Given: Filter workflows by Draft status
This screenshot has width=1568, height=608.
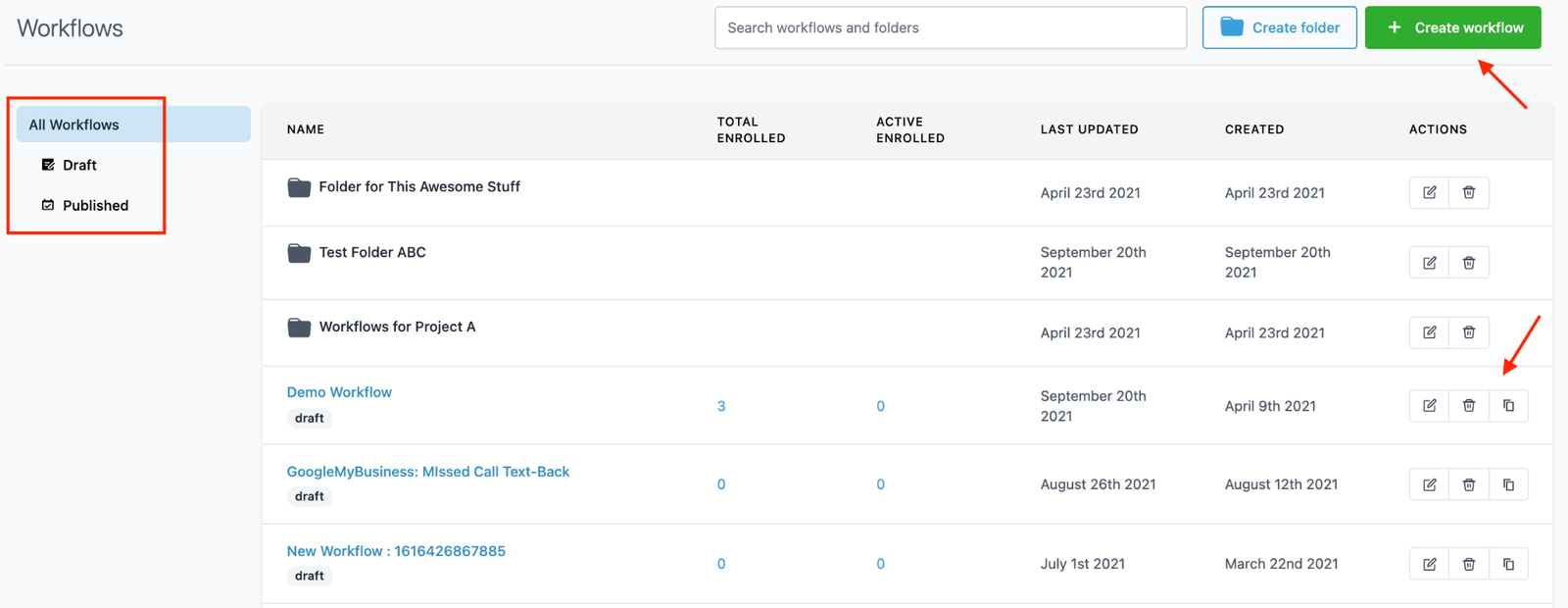Looking at the screenshot, I should pyautogui.click(x=79, y=165).
